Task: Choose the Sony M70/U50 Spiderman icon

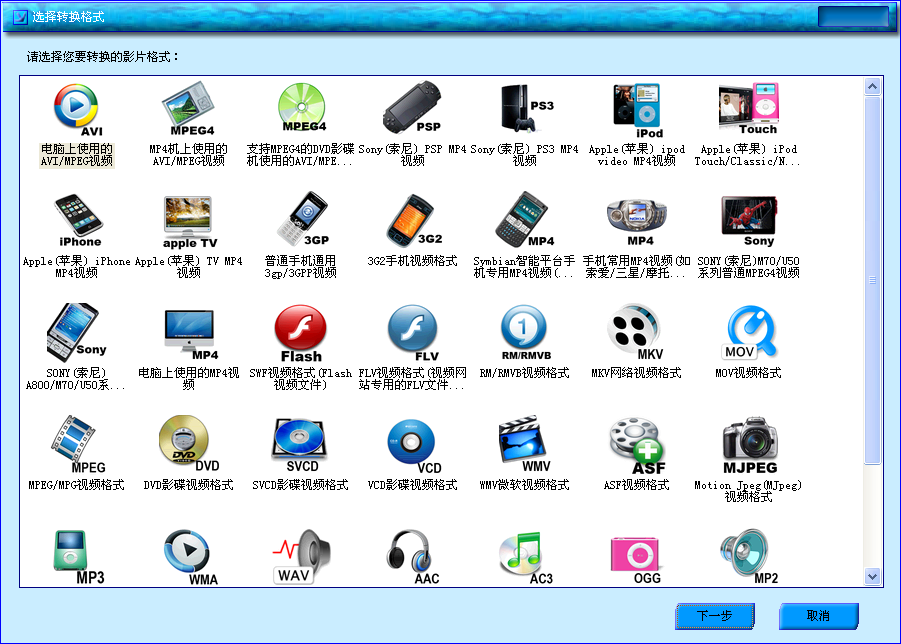Action: point(749,221)
